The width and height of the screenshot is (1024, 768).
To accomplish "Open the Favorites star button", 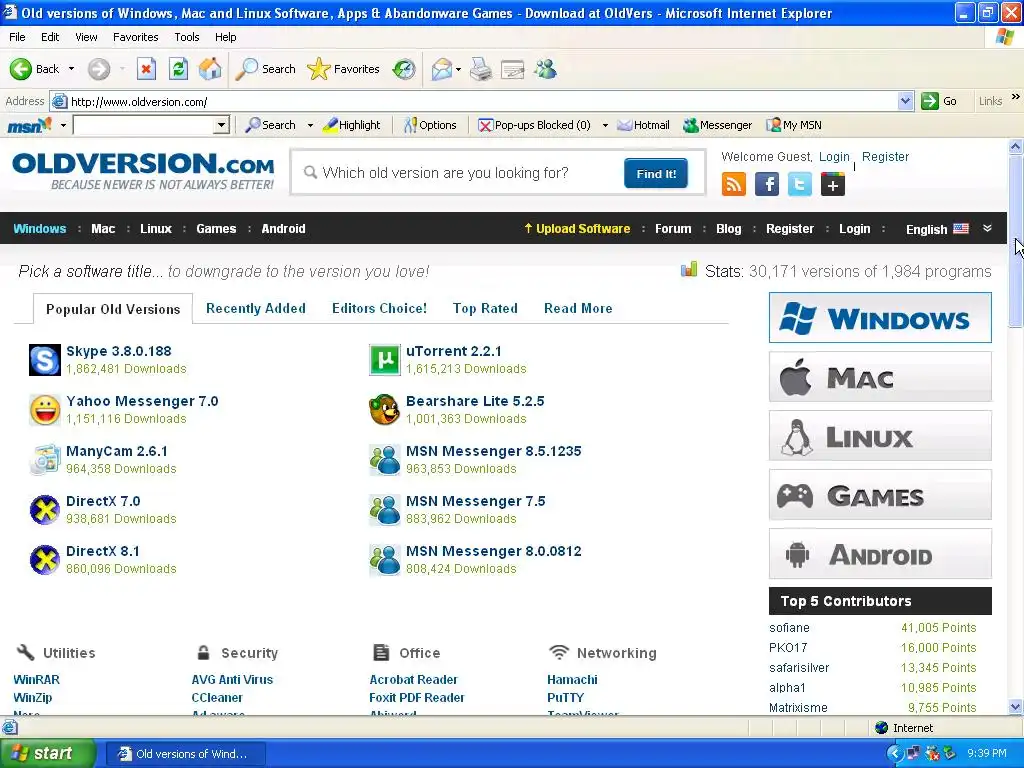I will coord(344,69).
